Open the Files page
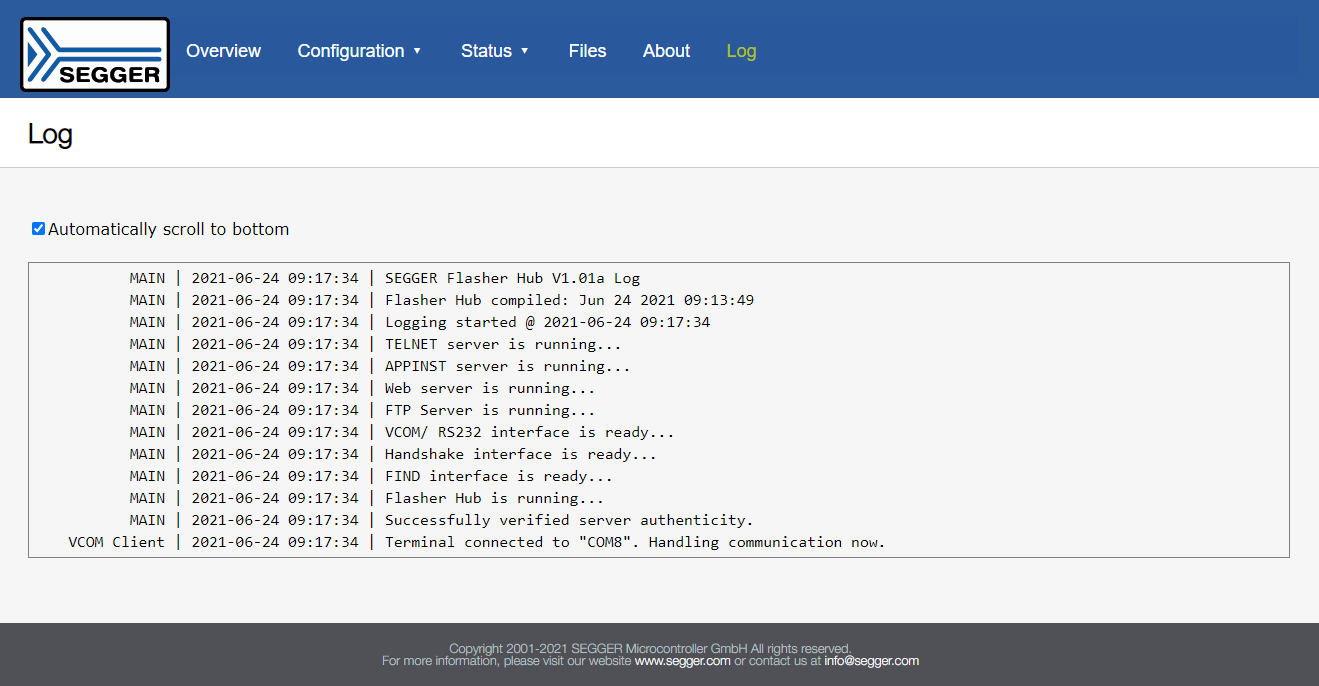This screenshot has height=686, width=1319. 587,50
